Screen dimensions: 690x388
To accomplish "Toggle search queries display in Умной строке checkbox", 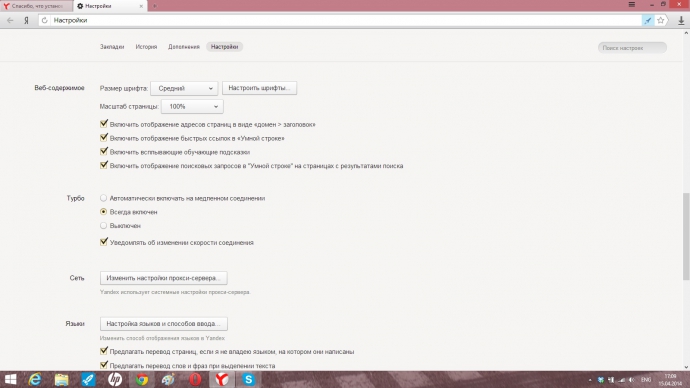I will pos(104,165).
